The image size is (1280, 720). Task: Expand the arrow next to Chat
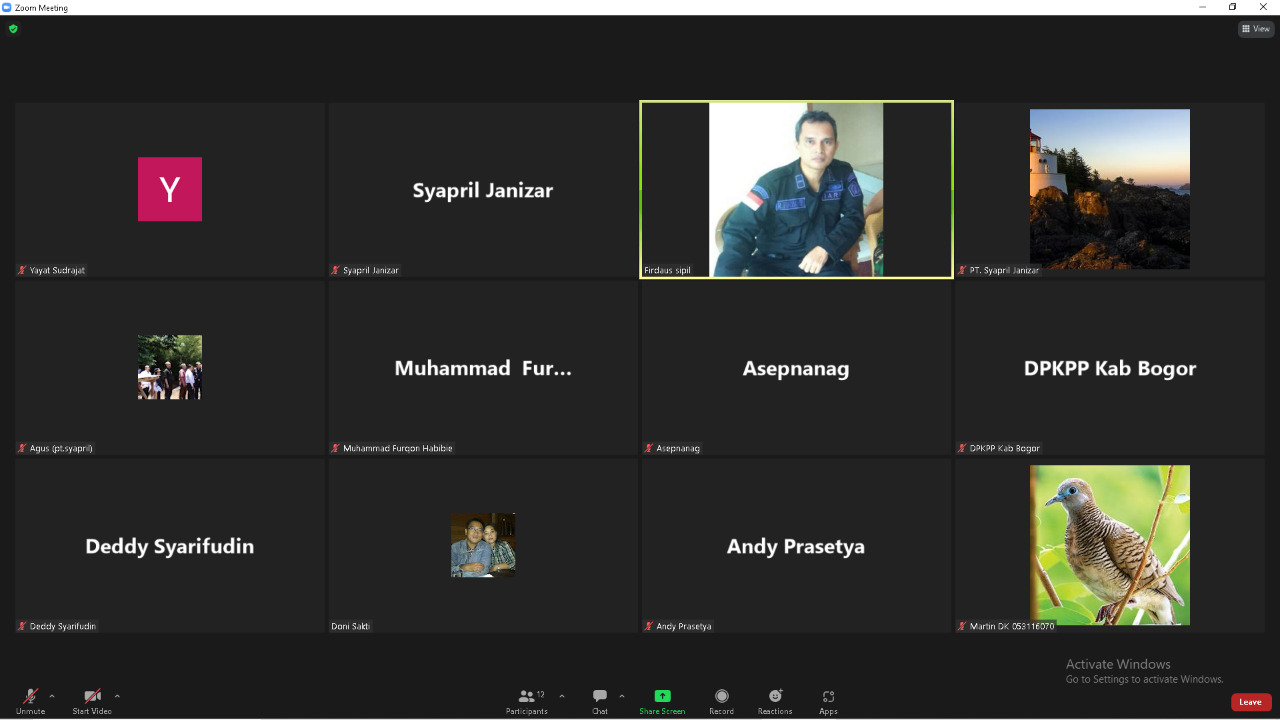click(x=622, y=696)
